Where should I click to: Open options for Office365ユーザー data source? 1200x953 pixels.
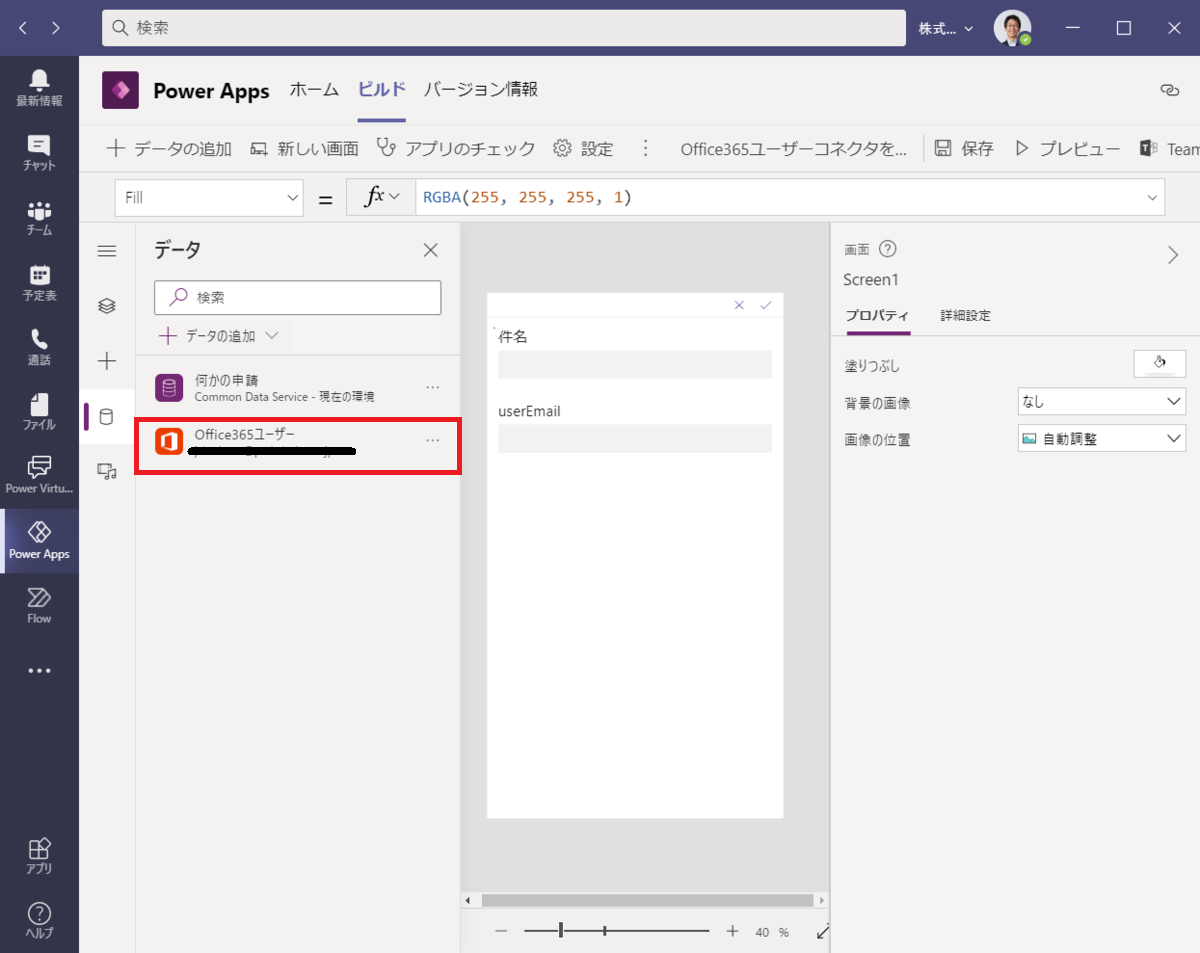[x=433, y=441]
